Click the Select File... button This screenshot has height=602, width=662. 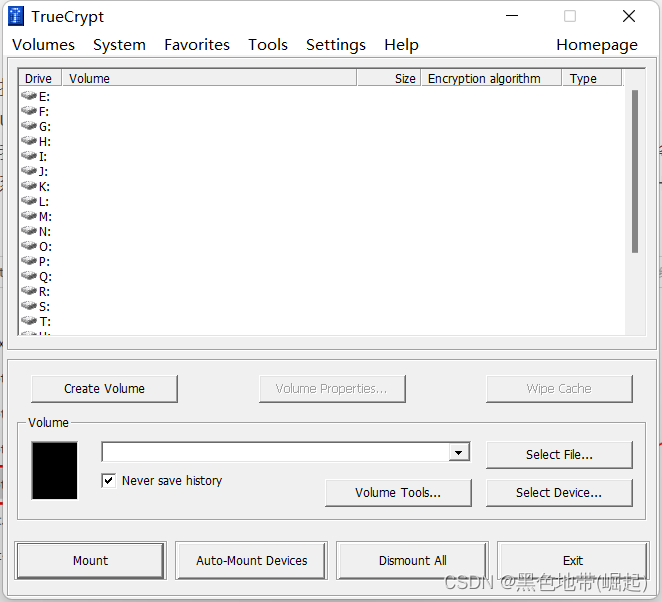tap(559, 455)
